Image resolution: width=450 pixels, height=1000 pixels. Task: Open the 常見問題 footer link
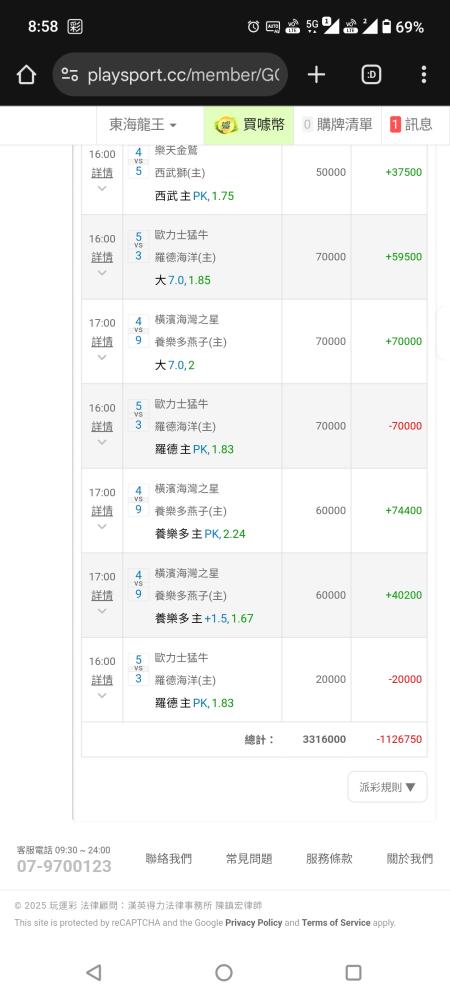(x=249, y=858)
